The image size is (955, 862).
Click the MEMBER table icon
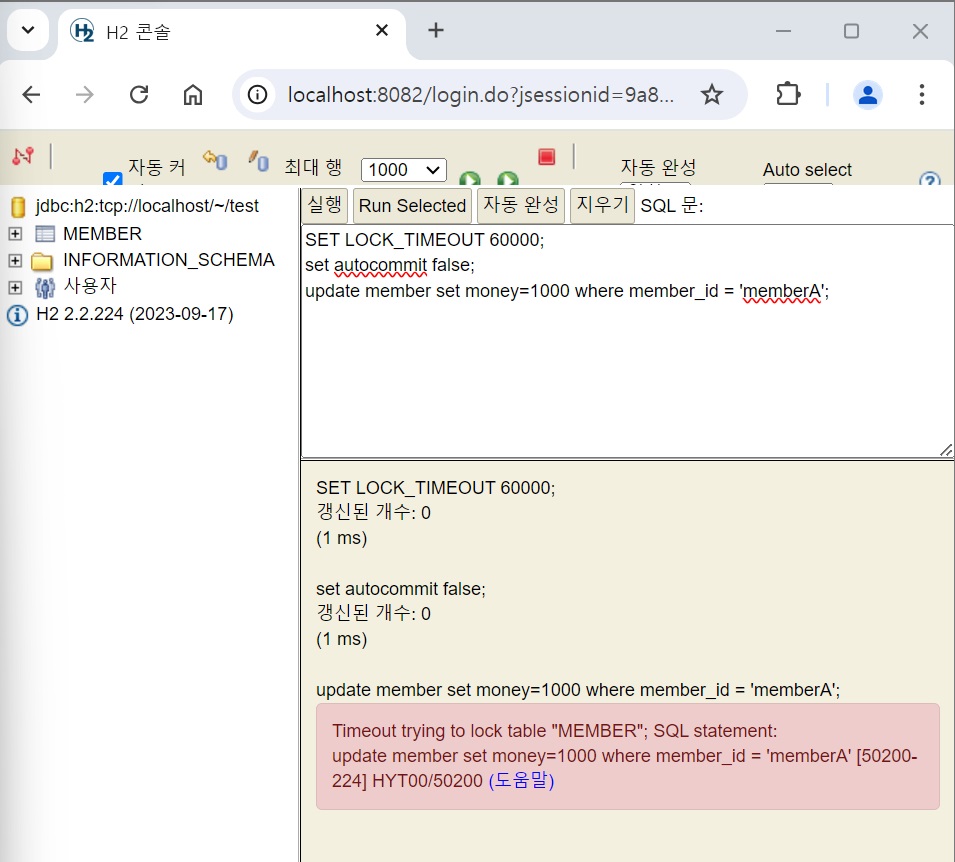(44, 234)
